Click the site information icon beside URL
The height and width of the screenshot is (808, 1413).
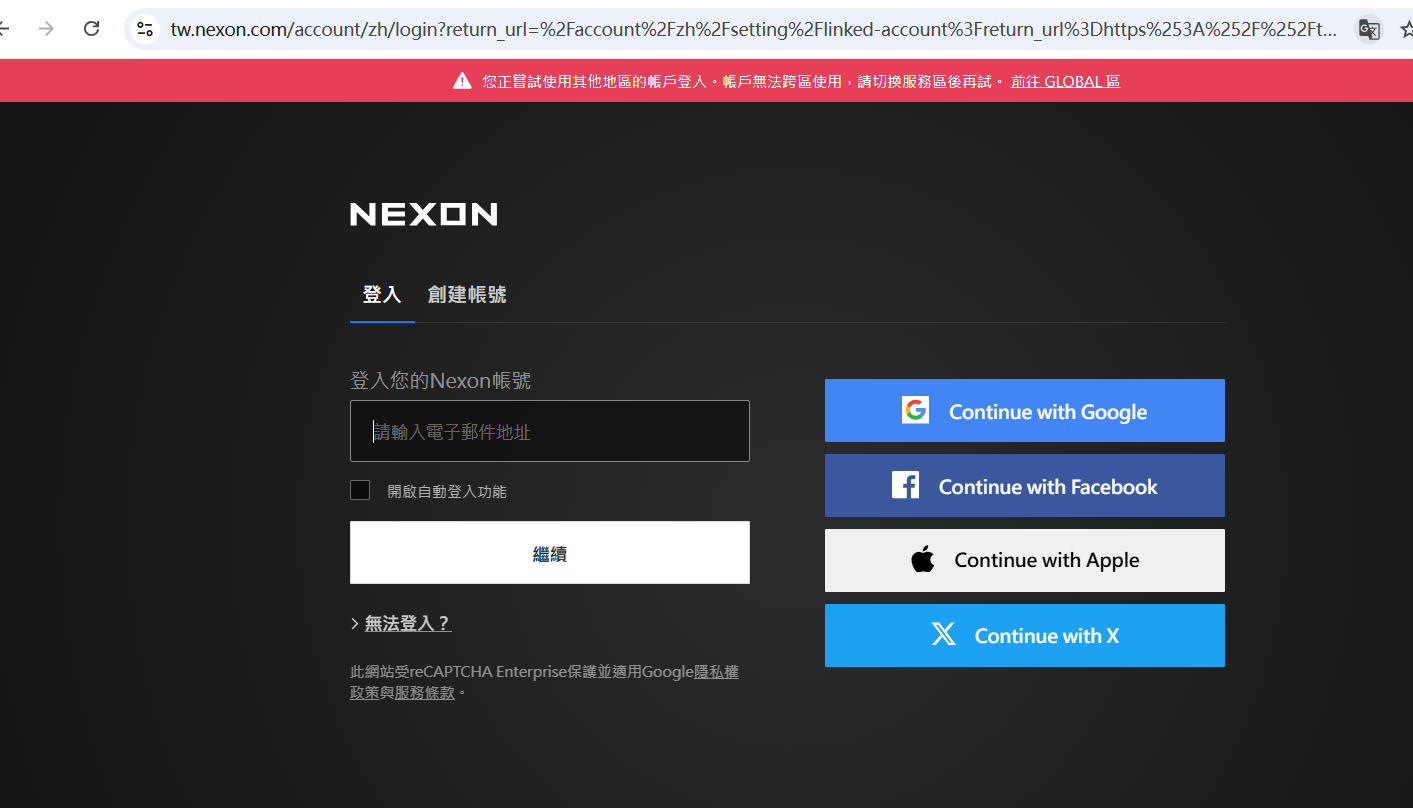(145, 29)
